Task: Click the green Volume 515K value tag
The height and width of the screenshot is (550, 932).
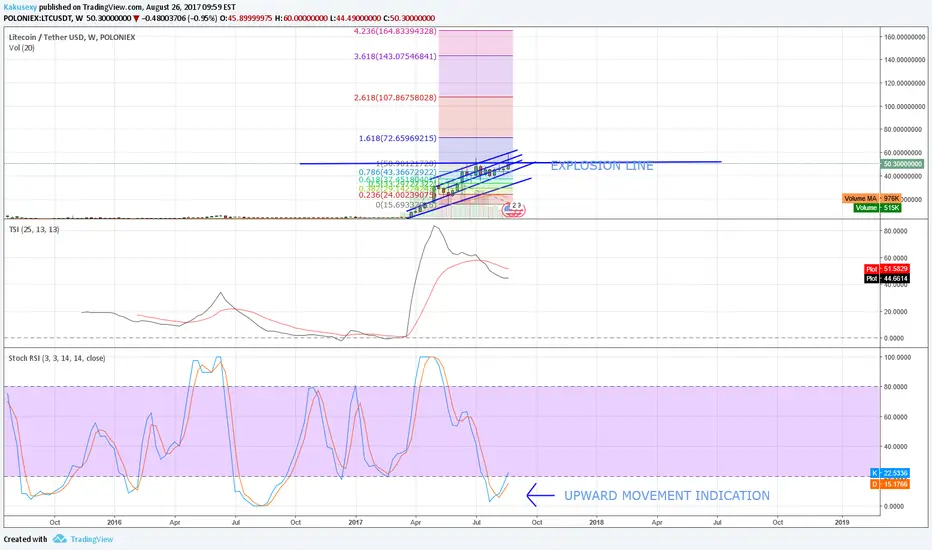Action: (x=877, y=208)
